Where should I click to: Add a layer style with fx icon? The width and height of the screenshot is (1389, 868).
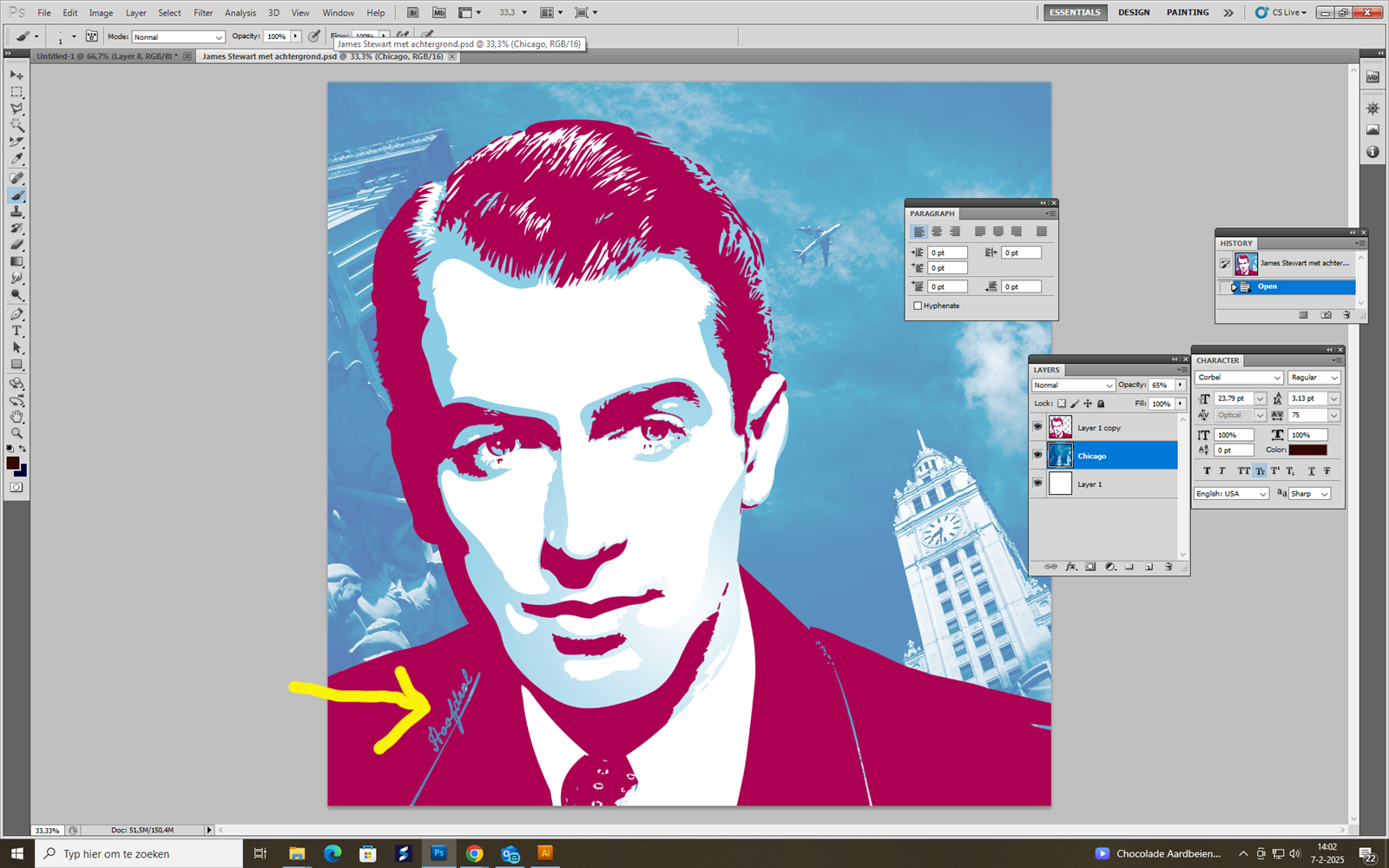pos(1070,567)
